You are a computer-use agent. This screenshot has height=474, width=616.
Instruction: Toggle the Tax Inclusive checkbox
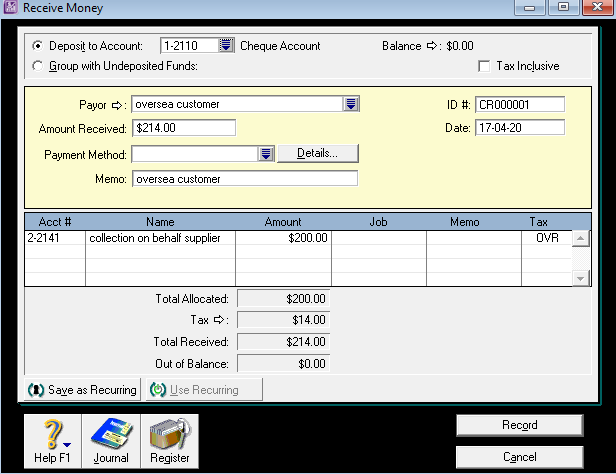[x=484, y=66]
